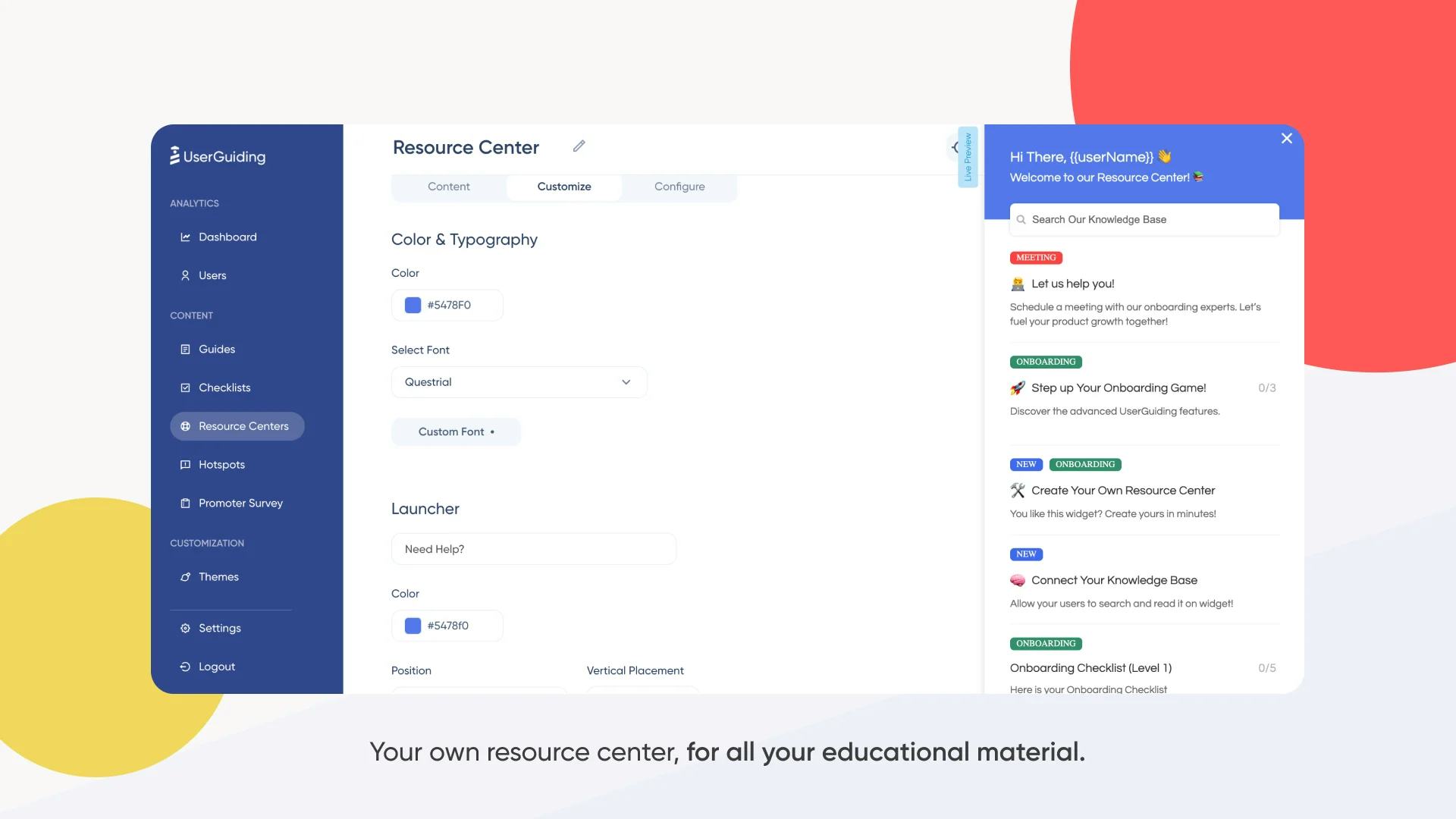Select the Resource Centers icon

pyautogui.click(x=185, y=426)
